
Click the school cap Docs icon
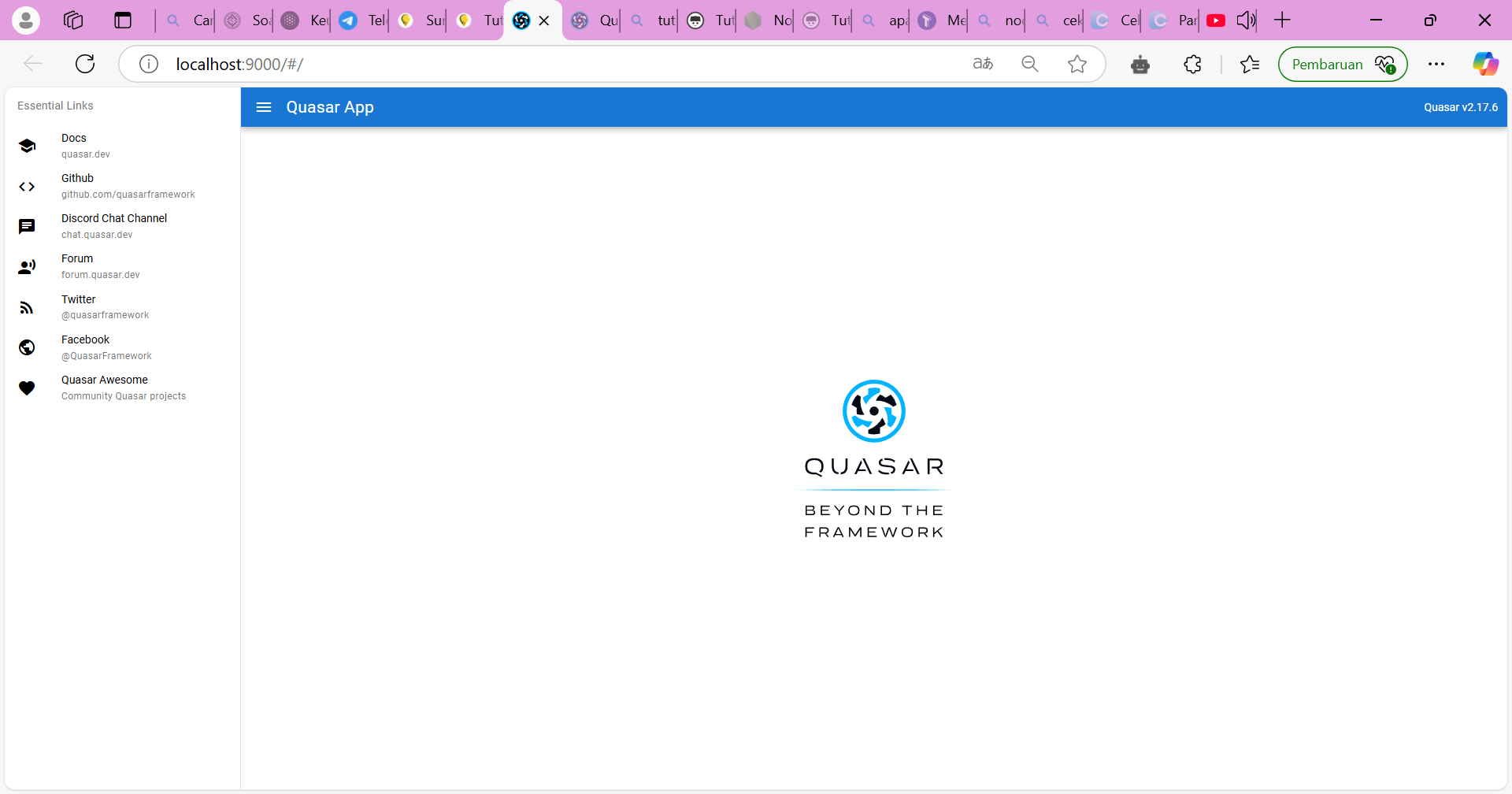pyautogui.click(x=27, y=146)
